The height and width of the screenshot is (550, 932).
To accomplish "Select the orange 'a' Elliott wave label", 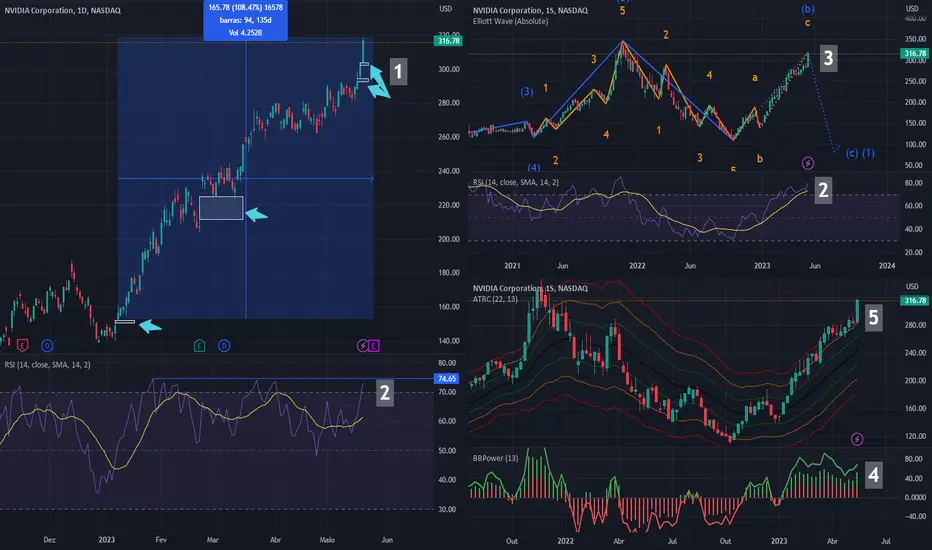I will 755,77.
